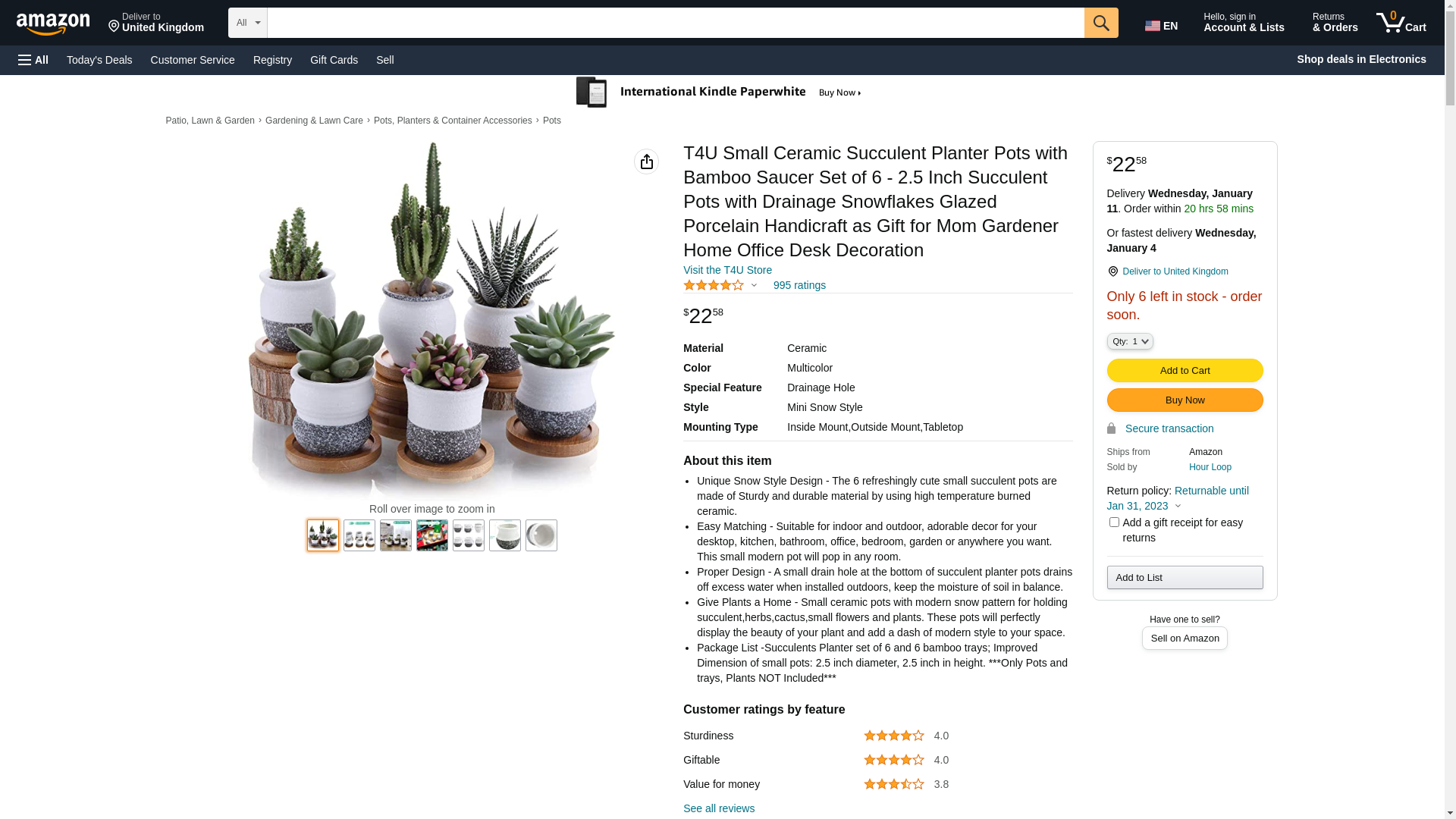Screen dimensions: 1456x819
Task: Click the share icon on the product image
Action: click(646, 162)
